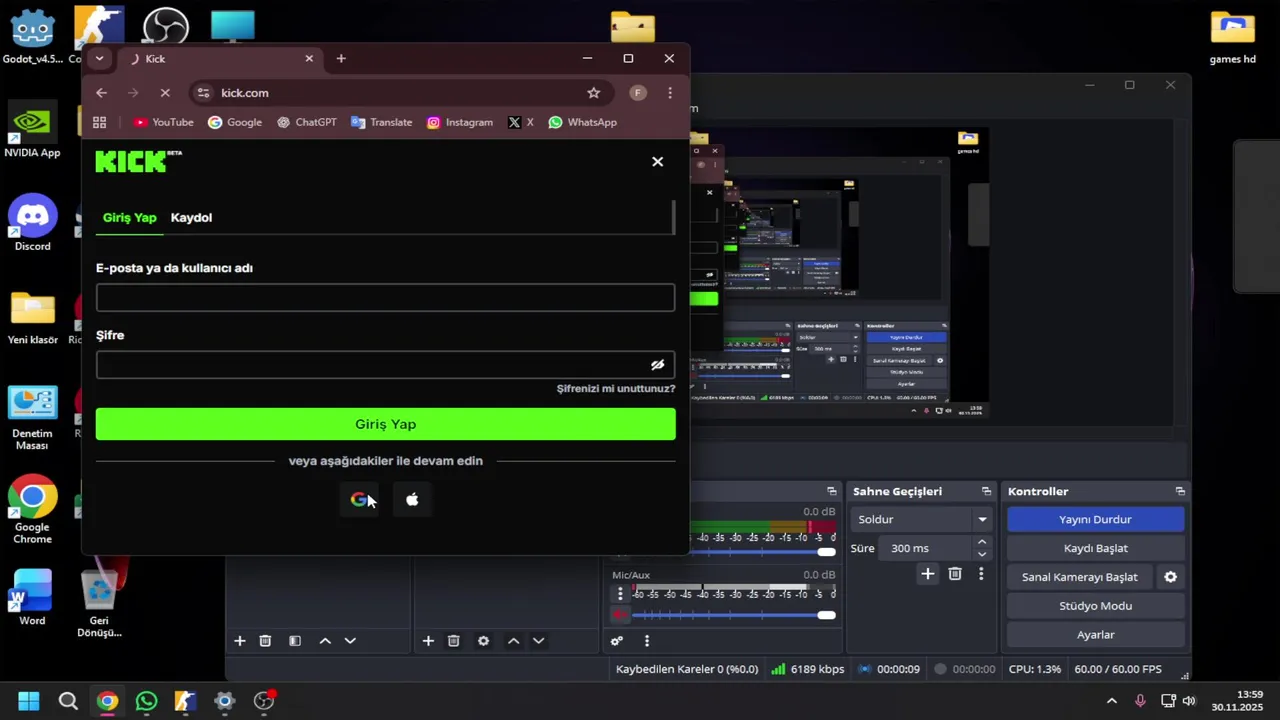Open OBS scene filters icon beside the trash

(295, 641)
